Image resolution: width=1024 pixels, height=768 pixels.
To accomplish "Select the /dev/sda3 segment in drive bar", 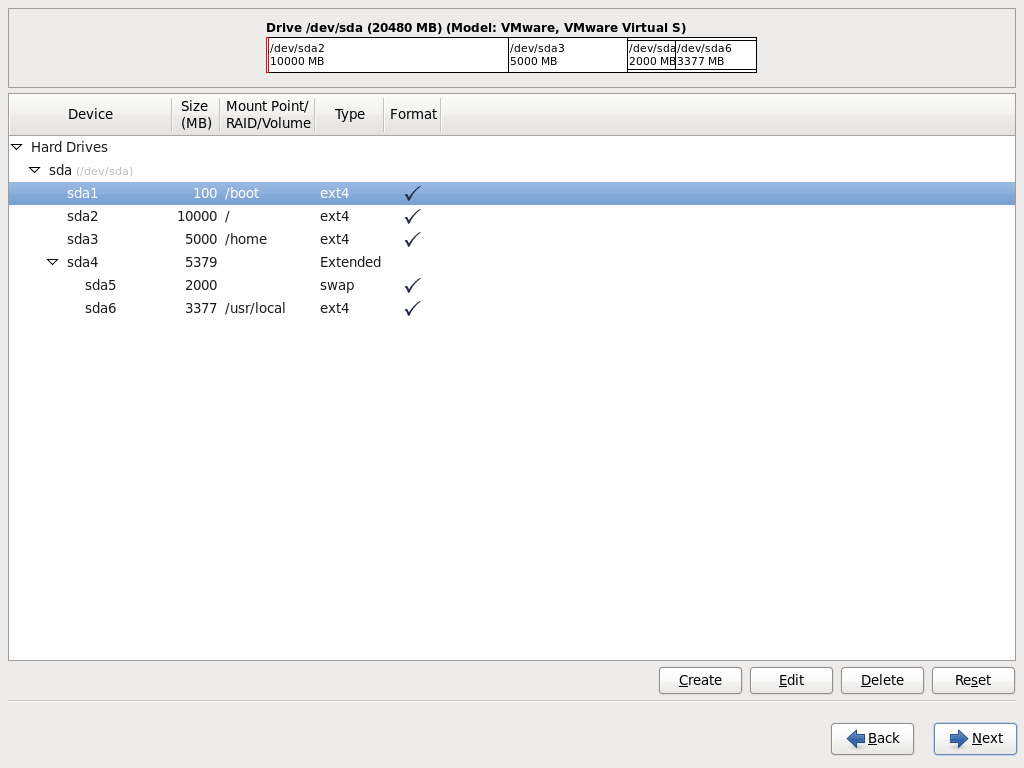I will (x=565, y=54).
